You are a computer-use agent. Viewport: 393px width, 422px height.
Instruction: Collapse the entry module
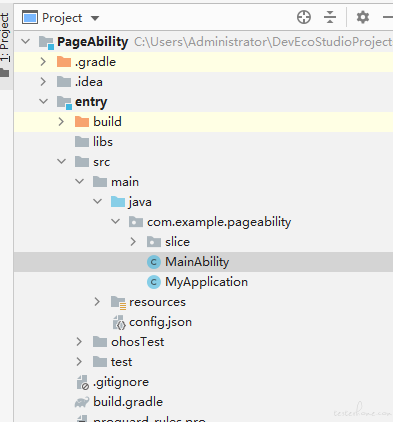click(44, 101)
